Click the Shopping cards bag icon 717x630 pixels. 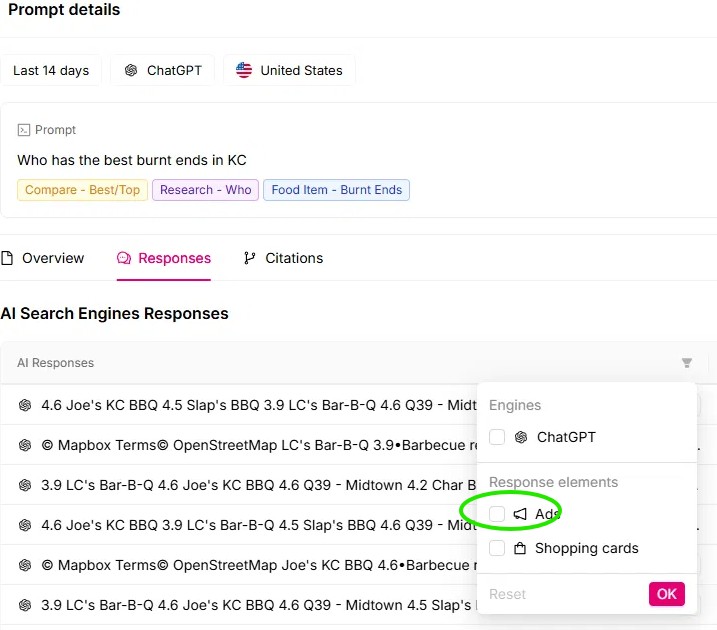pyautogui.click(x=520, y=548)
